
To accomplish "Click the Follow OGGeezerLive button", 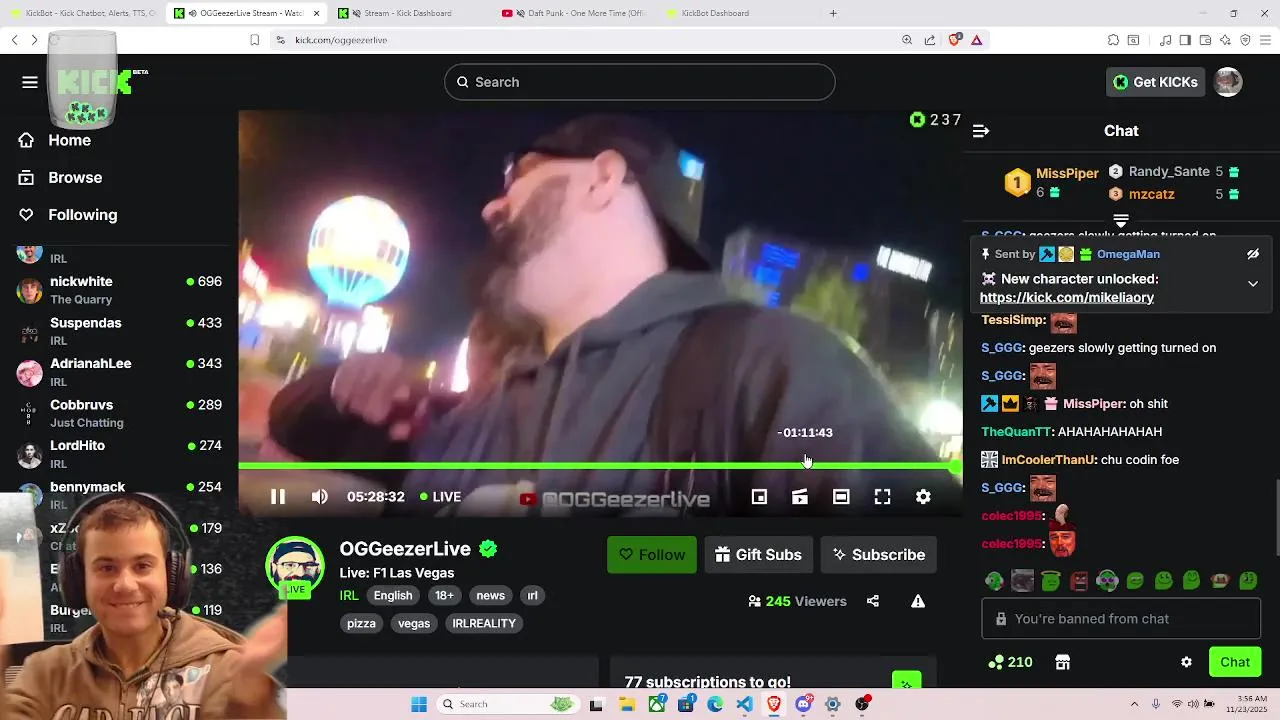I will (x=652, y=555).
